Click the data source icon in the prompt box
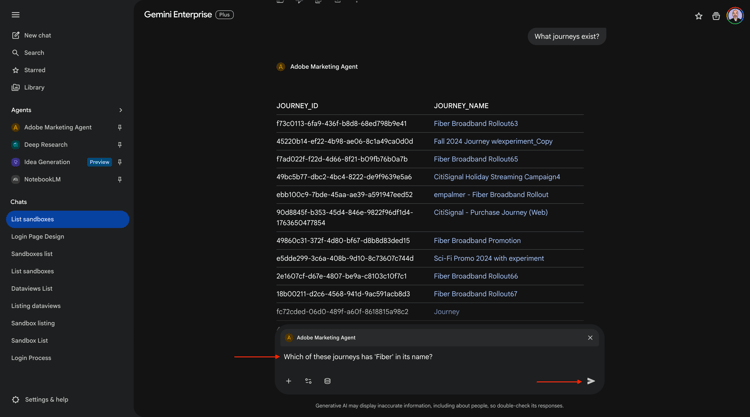 pos(327,381)
